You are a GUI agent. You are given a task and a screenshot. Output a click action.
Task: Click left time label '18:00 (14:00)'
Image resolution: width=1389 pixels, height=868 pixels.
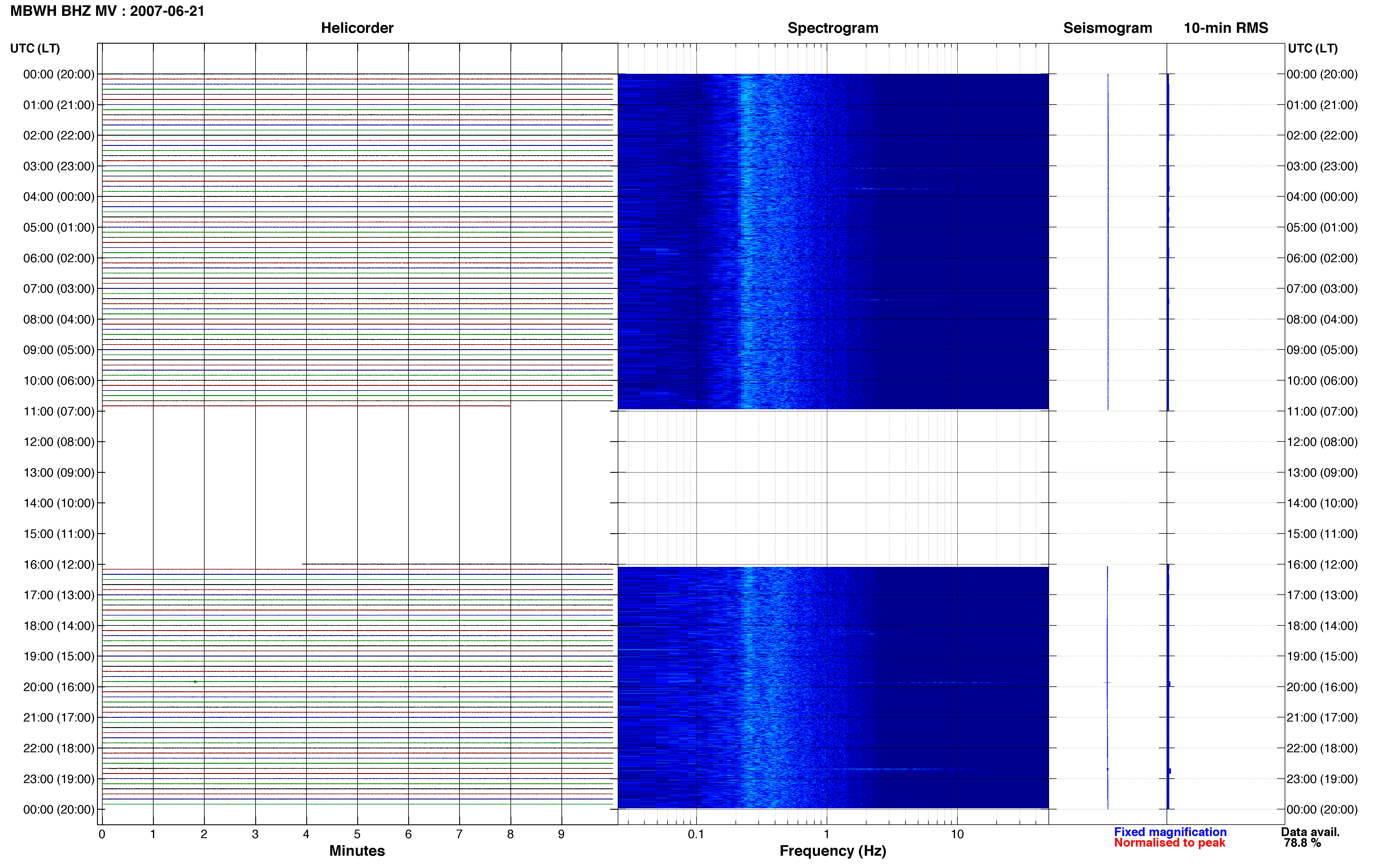pyautogui.click(x=59, y=626)
